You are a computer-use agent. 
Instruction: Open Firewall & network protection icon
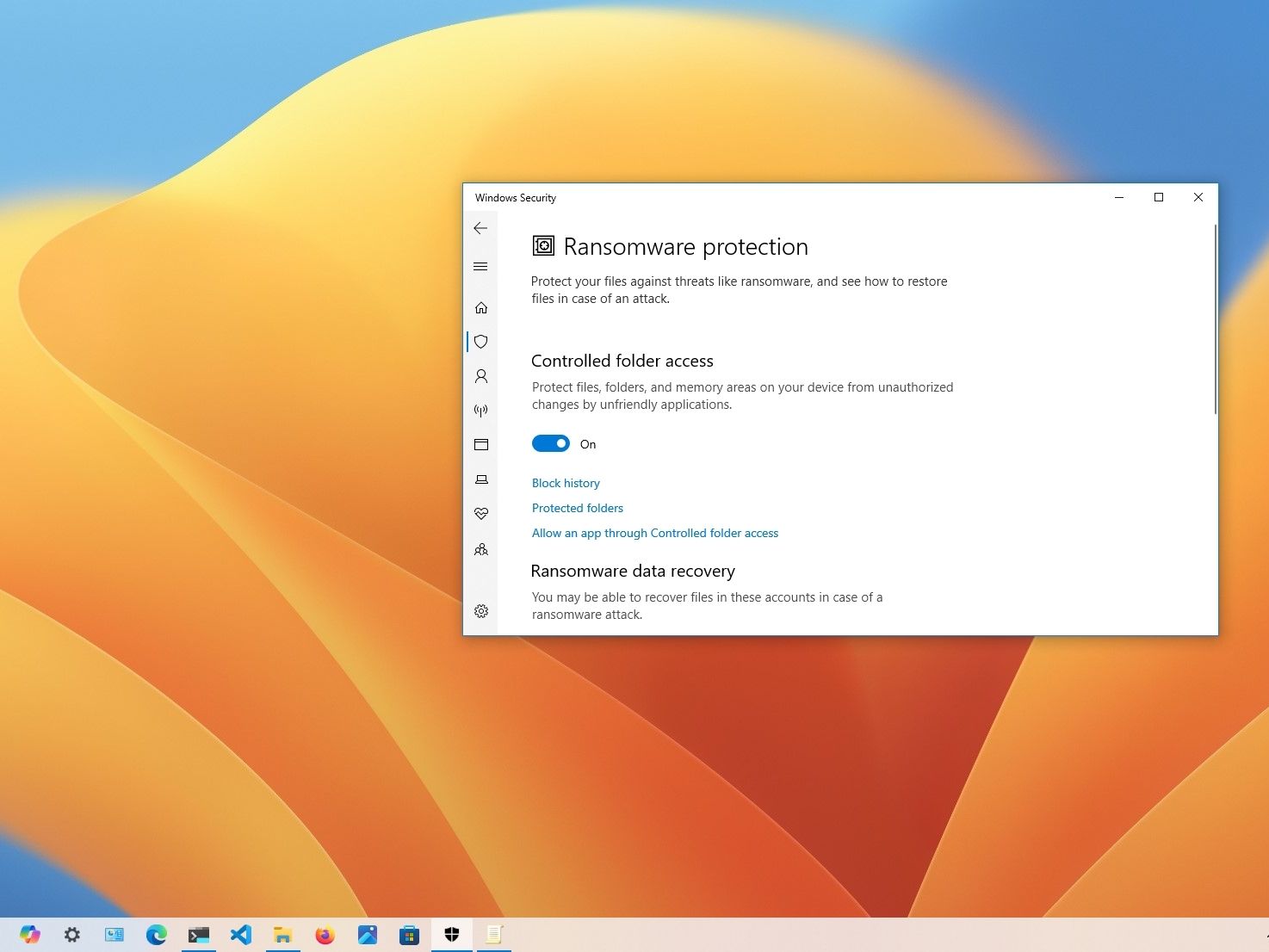point(481,411)
